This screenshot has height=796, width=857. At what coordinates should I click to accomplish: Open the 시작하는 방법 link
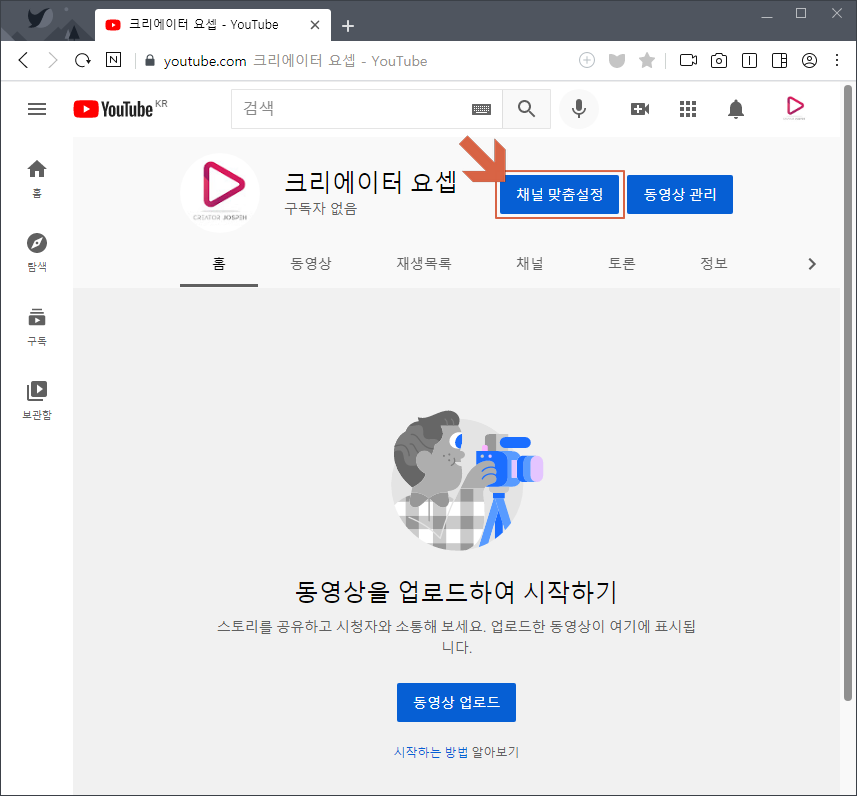coord(431,752)
